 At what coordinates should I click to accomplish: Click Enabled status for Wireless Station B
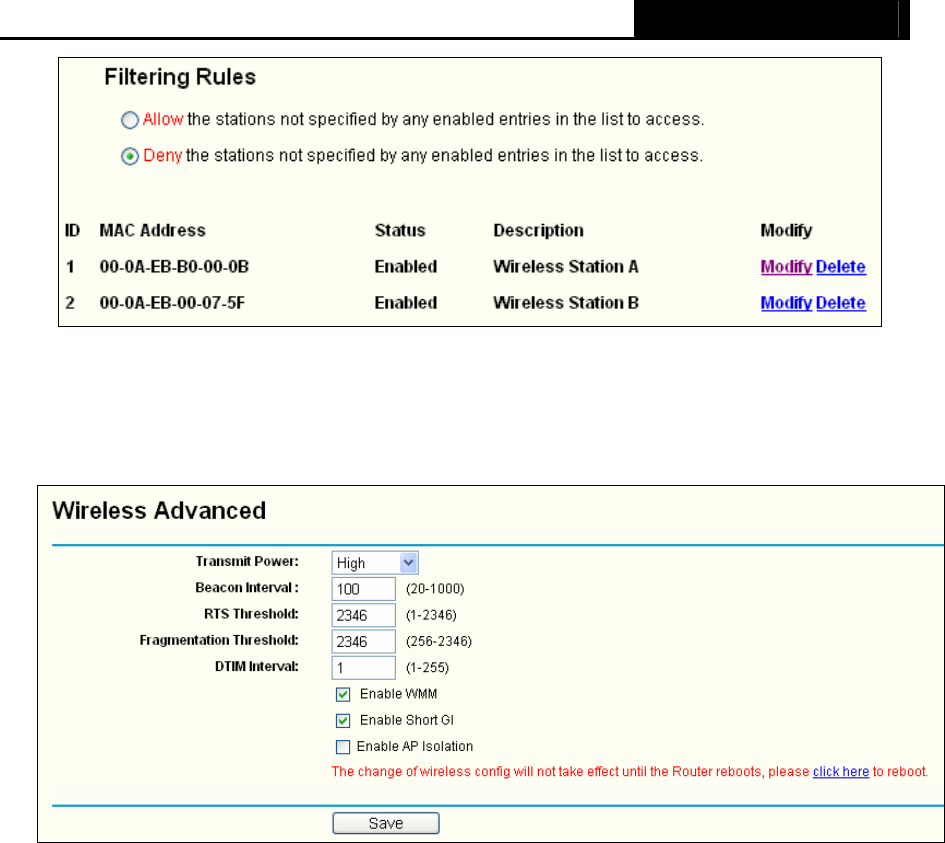point(406,302)
